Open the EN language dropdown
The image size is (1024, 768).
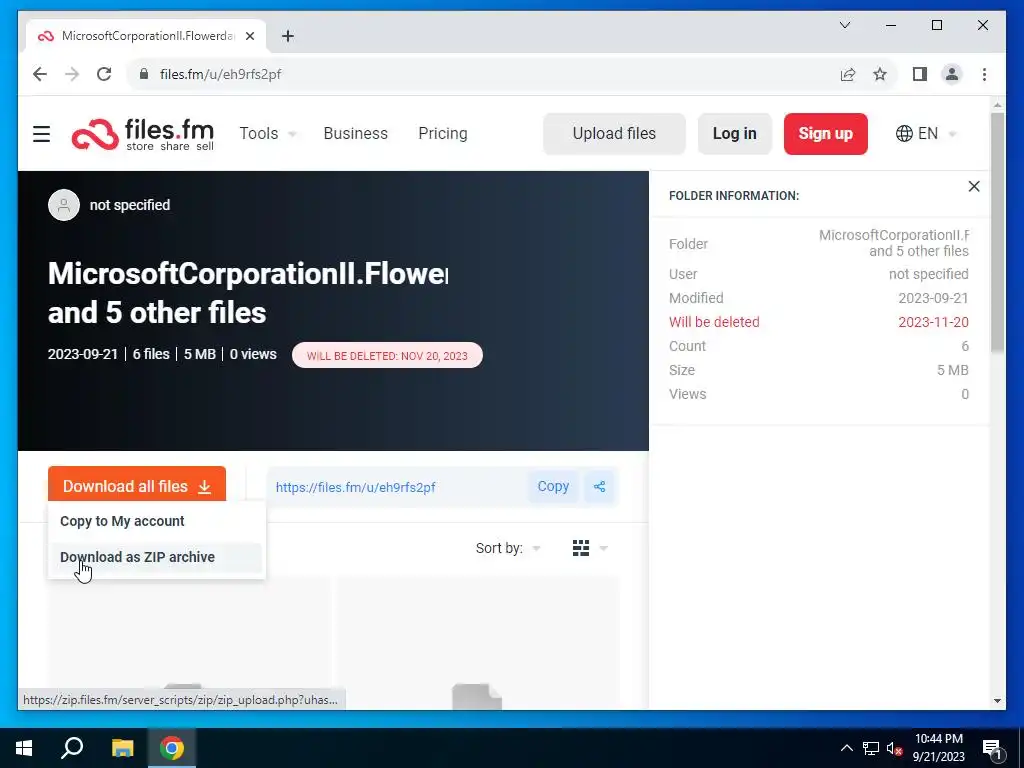(926, 134)
